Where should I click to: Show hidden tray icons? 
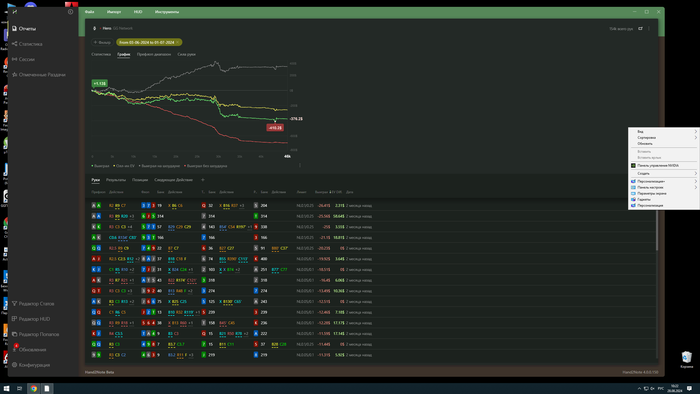coord(639,389)
